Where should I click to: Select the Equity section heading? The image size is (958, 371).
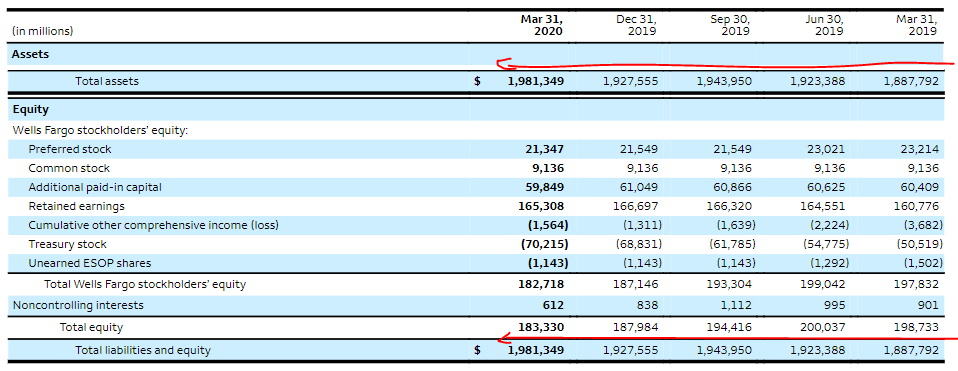click(x=31, y=110)
